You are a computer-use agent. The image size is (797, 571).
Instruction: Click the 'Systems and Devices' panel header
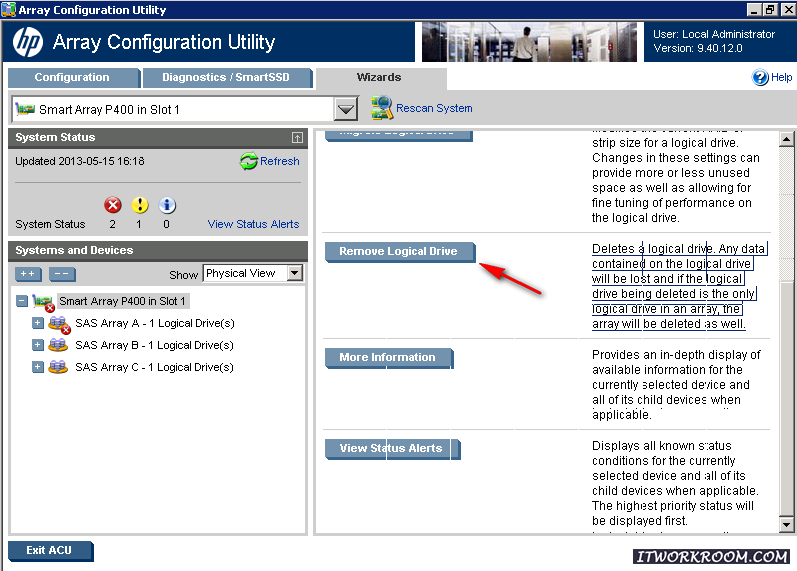158,251
